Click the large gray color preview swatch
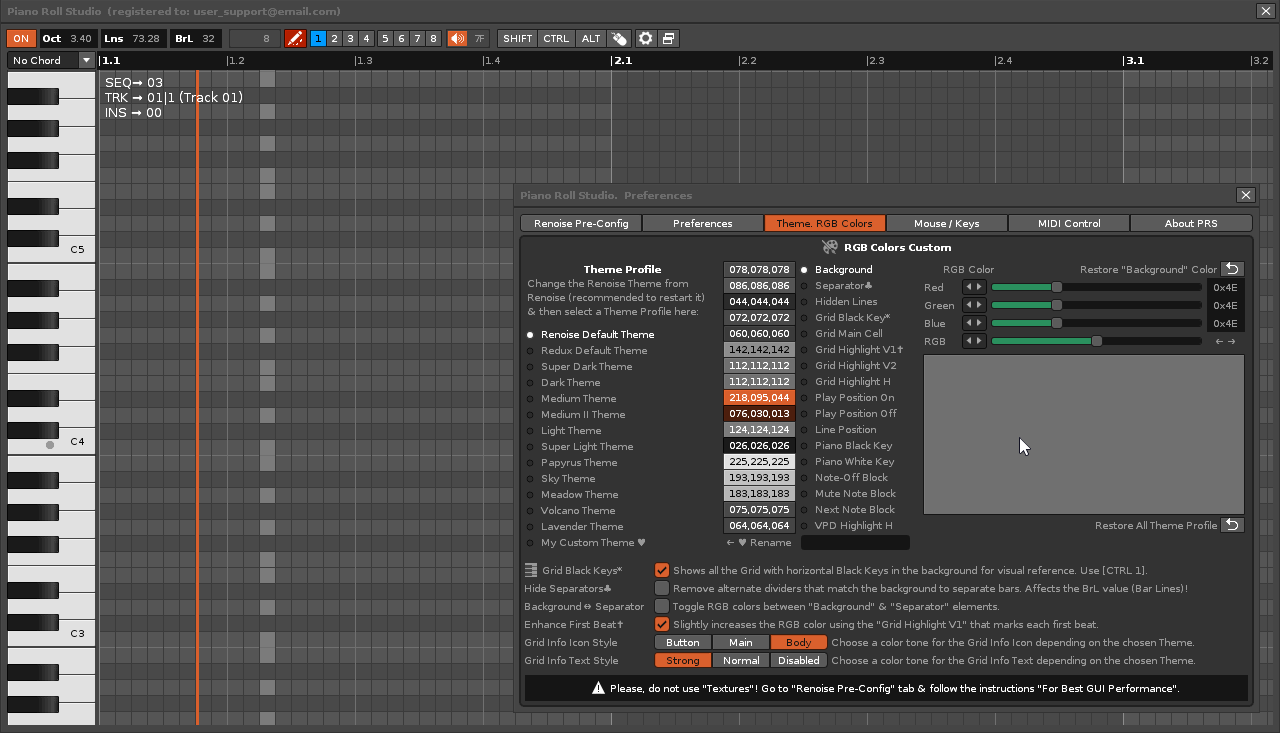Viewport: 1280px width, 733px height. (1083, 434)
